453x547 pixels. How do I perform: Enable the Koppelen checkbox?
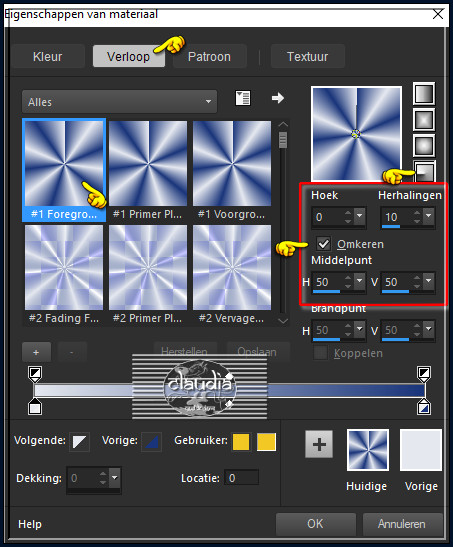coord(320,353)
